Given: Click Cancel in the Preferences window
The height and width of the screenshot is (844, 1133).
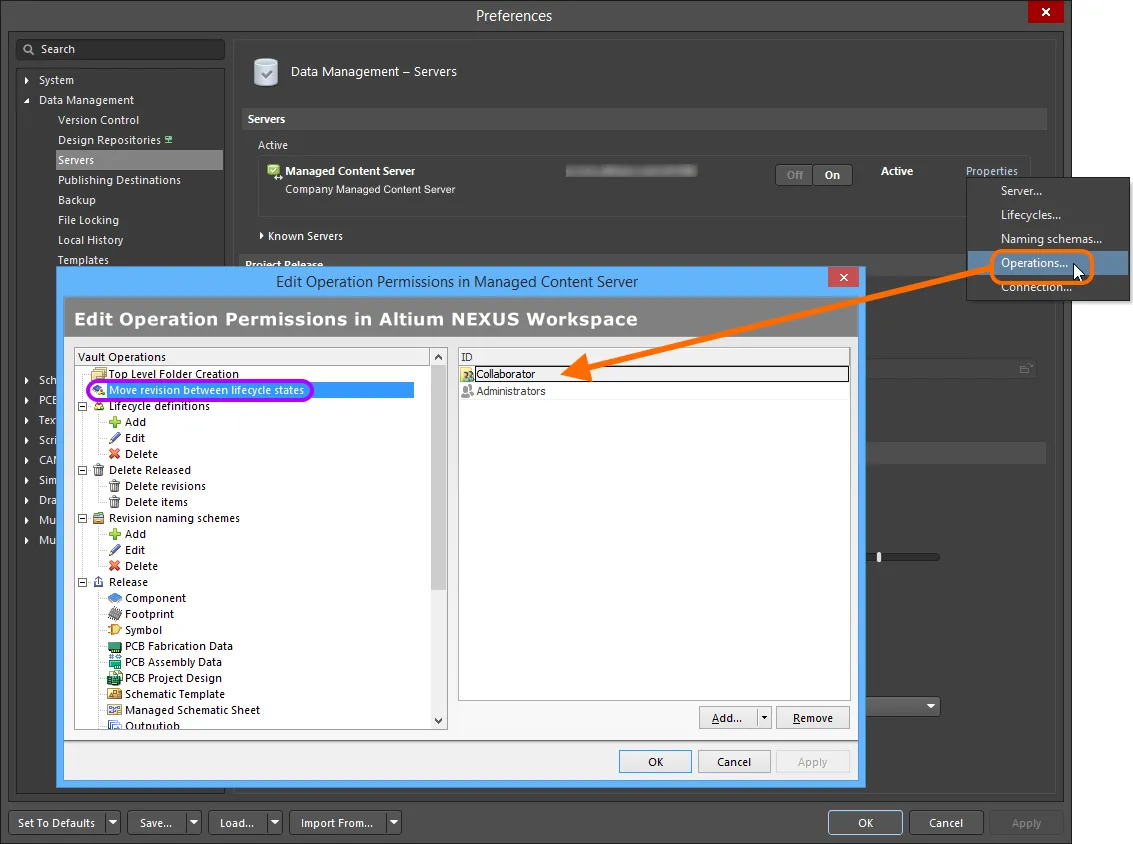Looking at the screenshot, I should (x=946, y=822).
